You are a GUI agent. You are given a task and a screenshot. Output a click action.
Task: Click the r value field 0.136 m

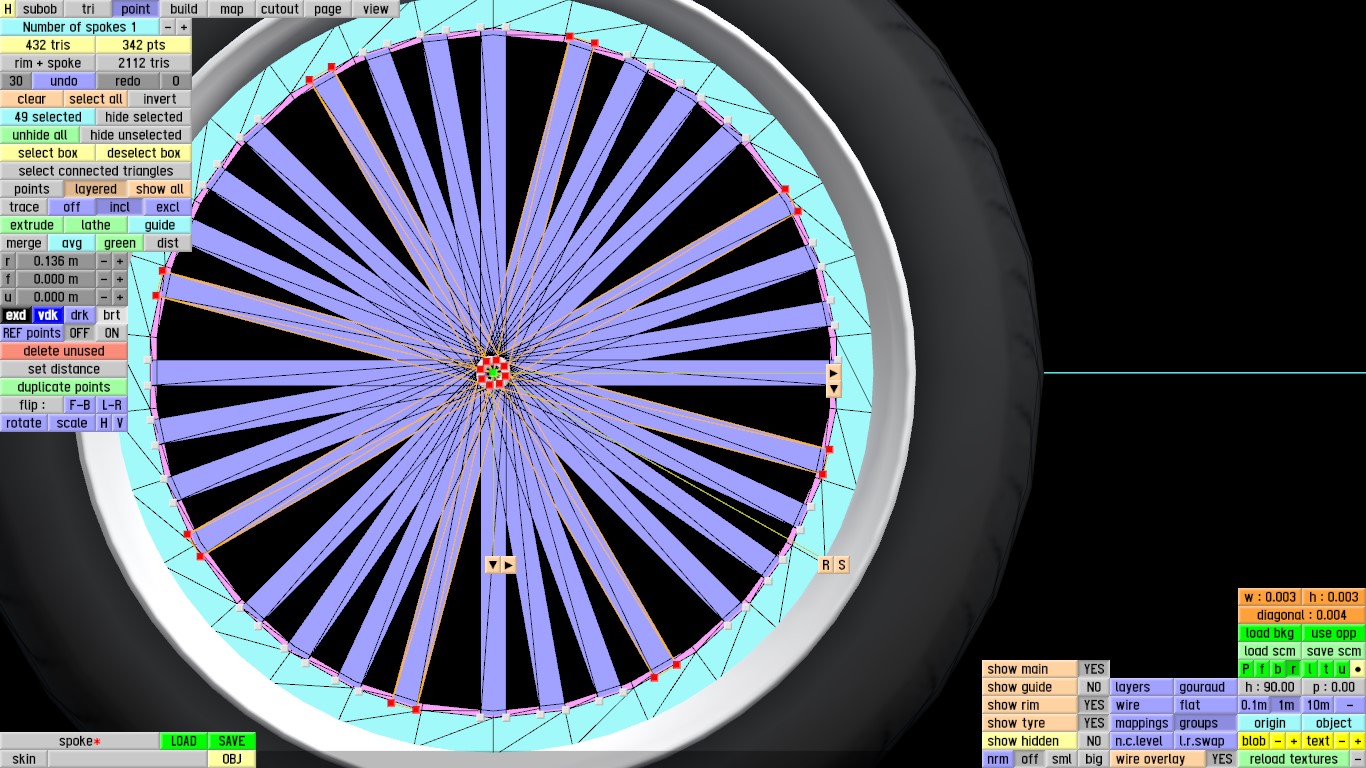56,261
